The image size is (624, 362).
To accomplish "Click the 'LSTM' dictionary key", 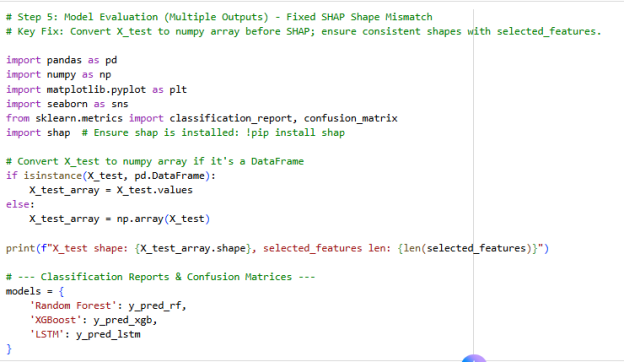I will click(47, 334).
